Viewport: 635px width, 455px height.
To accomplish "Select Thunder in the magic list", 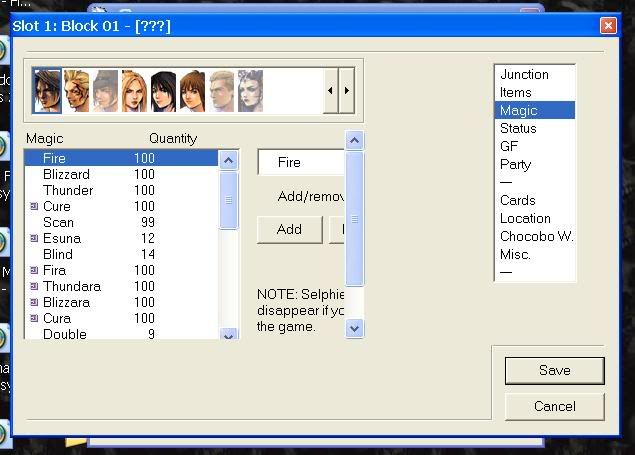I will point(121,190).
